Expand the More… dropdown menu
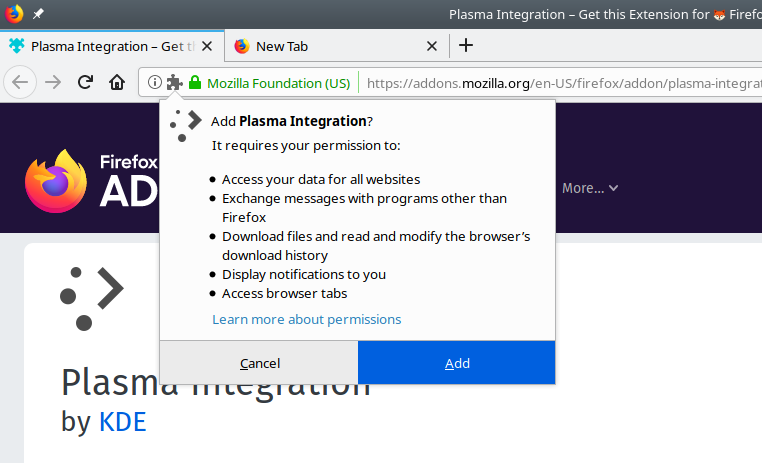Image resolution: width=762 pixels, height=463 pixels. point(590,188)
